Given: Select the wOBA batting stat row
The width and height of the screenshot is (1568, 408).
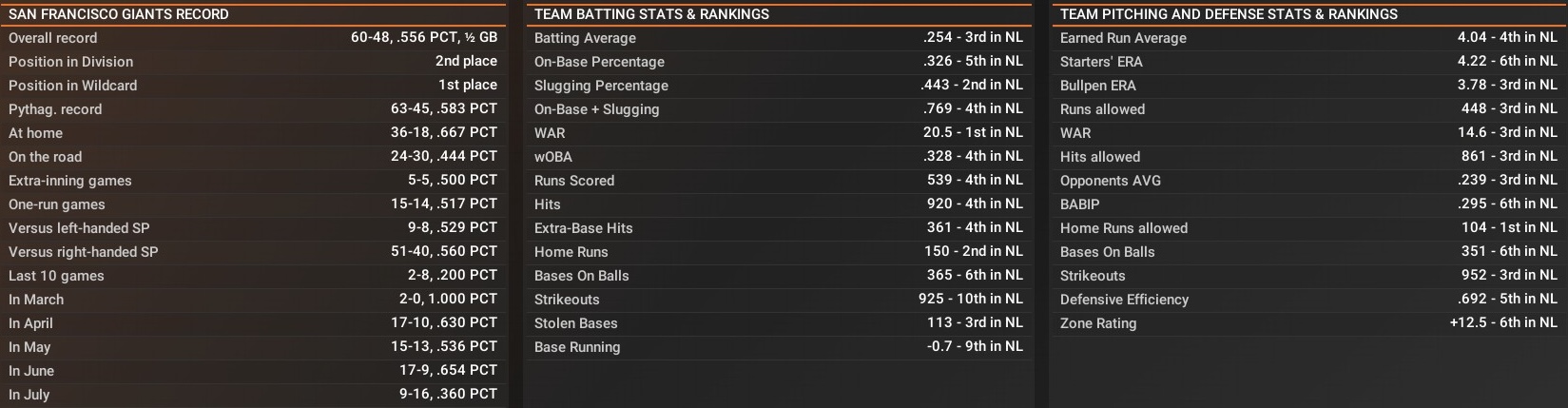Looking at the screenshot, I should [x=778, y=157].
